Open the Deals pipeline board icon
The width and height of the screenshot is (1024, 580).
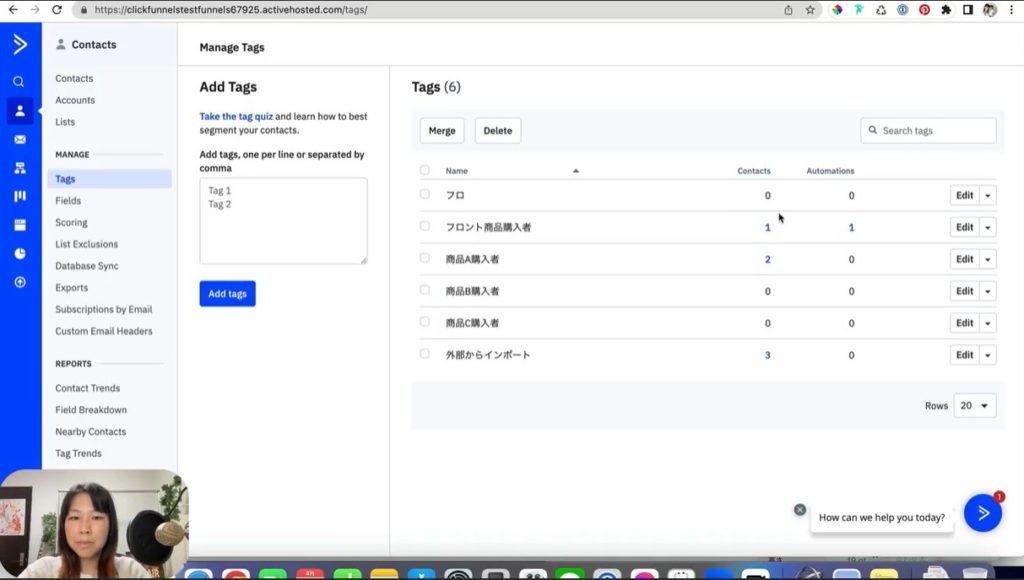(19, 196)
